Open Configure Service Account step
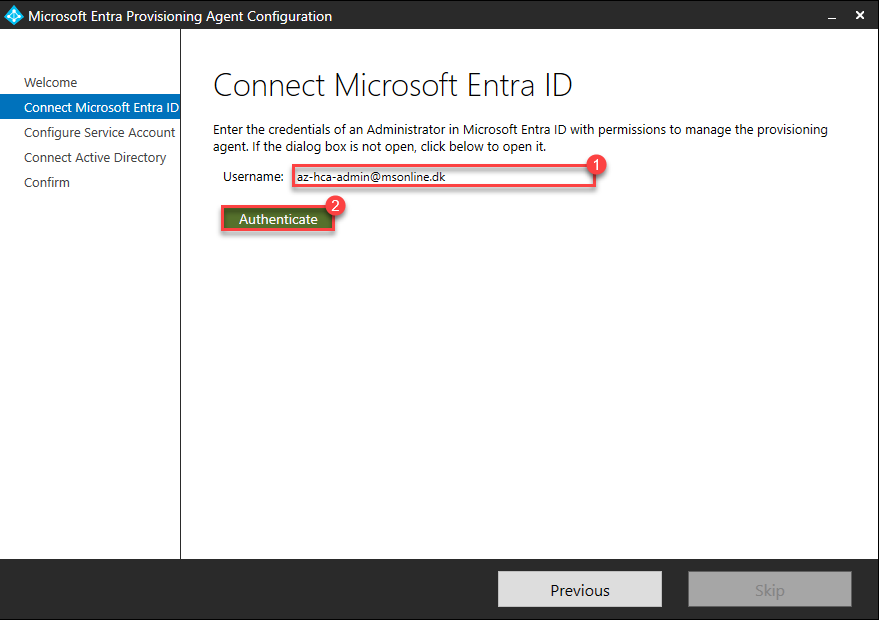Viewport: 879px width, 620px height. (99, 132)
